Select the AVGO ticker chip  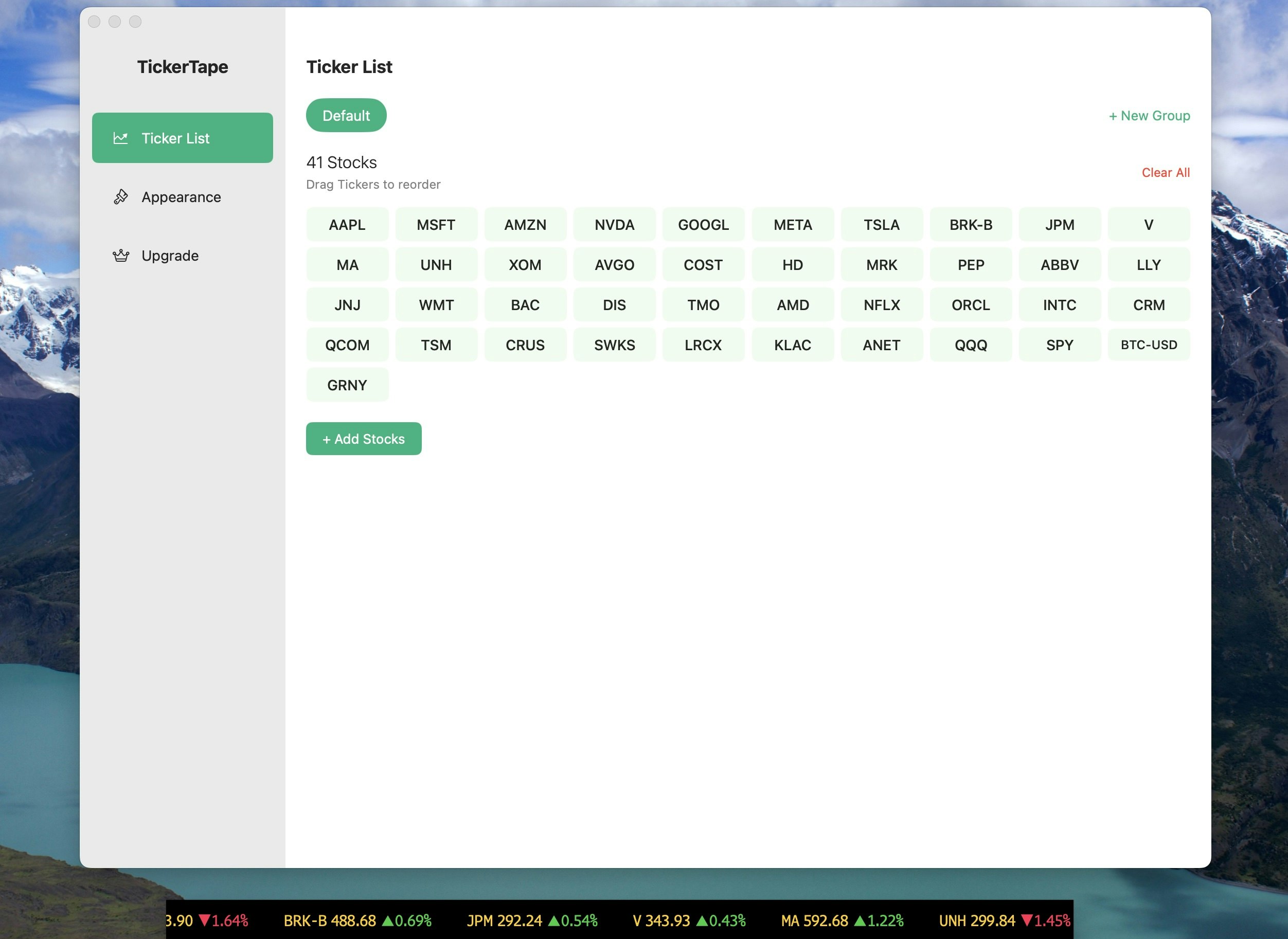[x=615, y=265]
